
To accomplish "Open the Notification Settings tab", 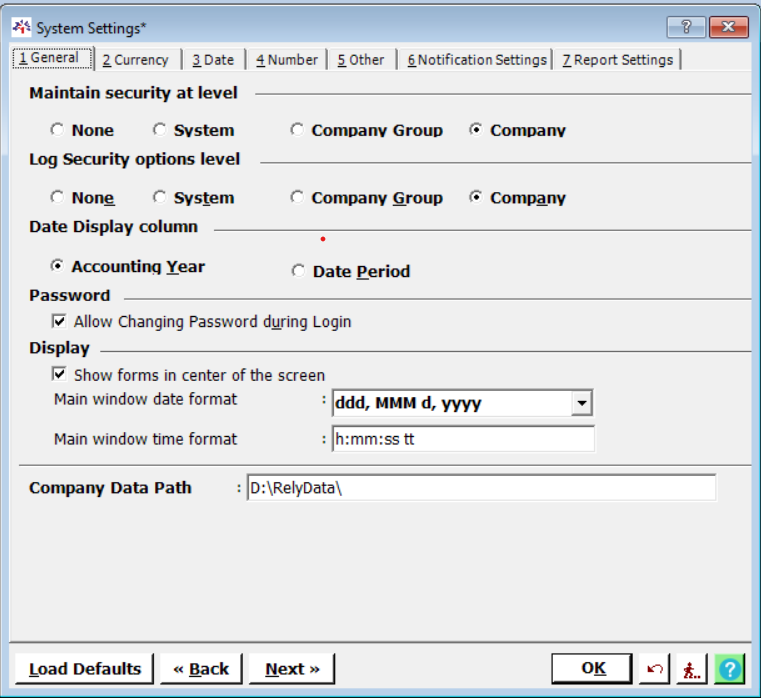I will 477,60.
